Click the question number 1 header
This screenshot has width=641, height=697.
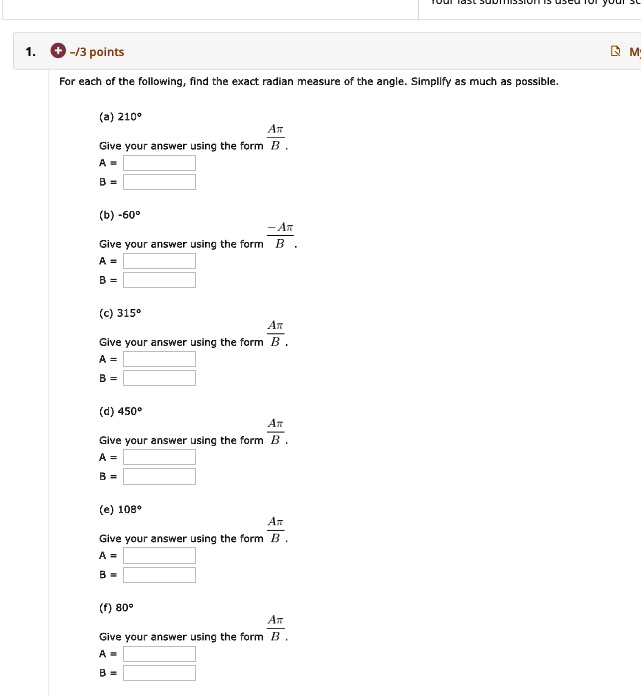pos(30,52)
